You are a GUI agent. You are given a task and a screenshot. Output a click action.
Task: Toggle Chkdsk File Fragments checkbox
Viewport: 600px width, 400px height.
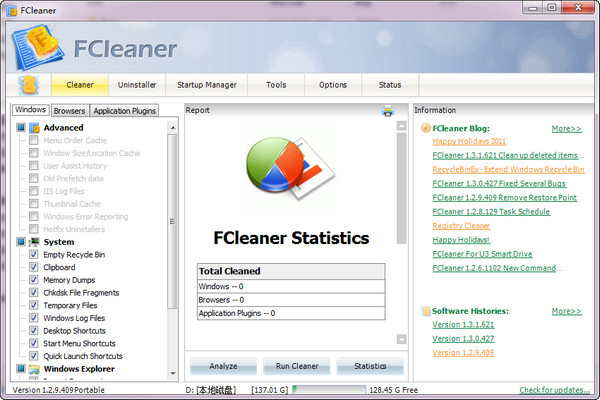[34, 292]
